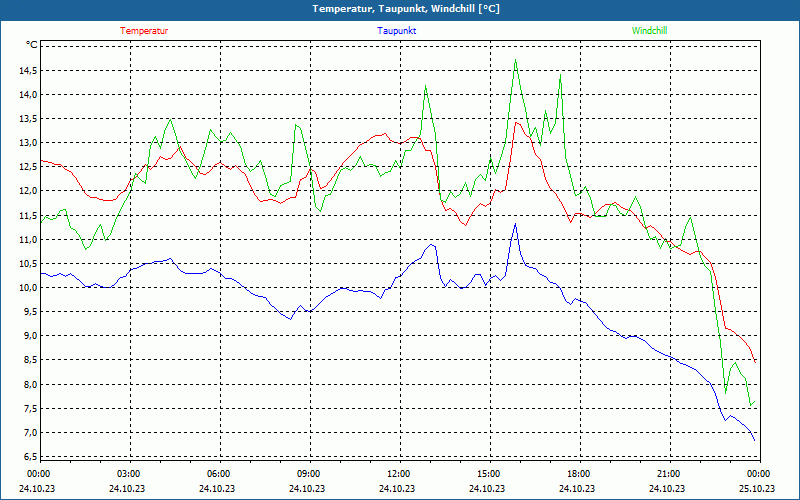Click the 13,0 y-axis value

tap(28, 143)
